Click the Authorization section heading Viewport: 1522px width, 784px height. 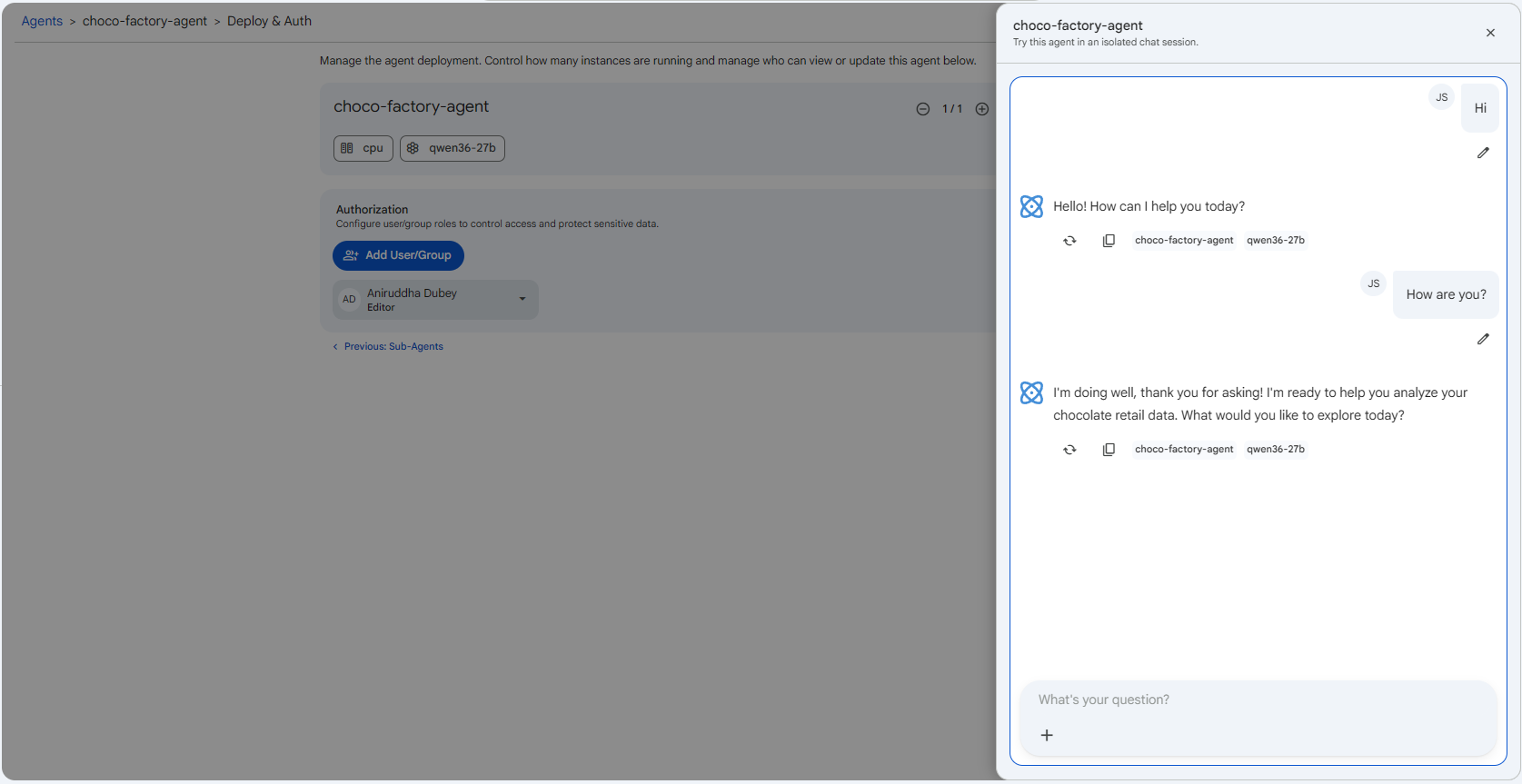click(x=372, y=209)
